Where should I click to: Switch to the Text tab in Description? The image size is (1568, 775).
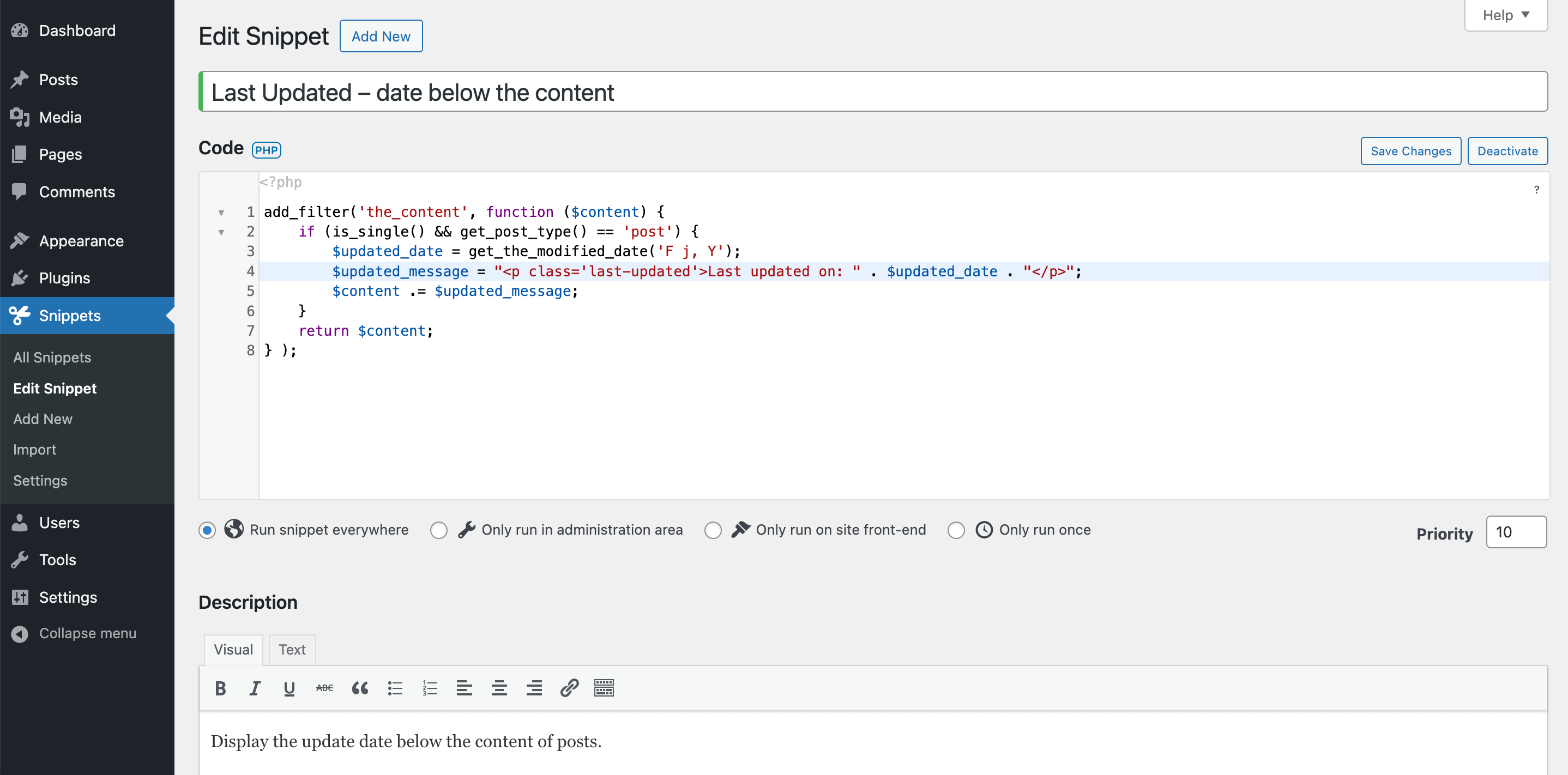pos(290,649)
